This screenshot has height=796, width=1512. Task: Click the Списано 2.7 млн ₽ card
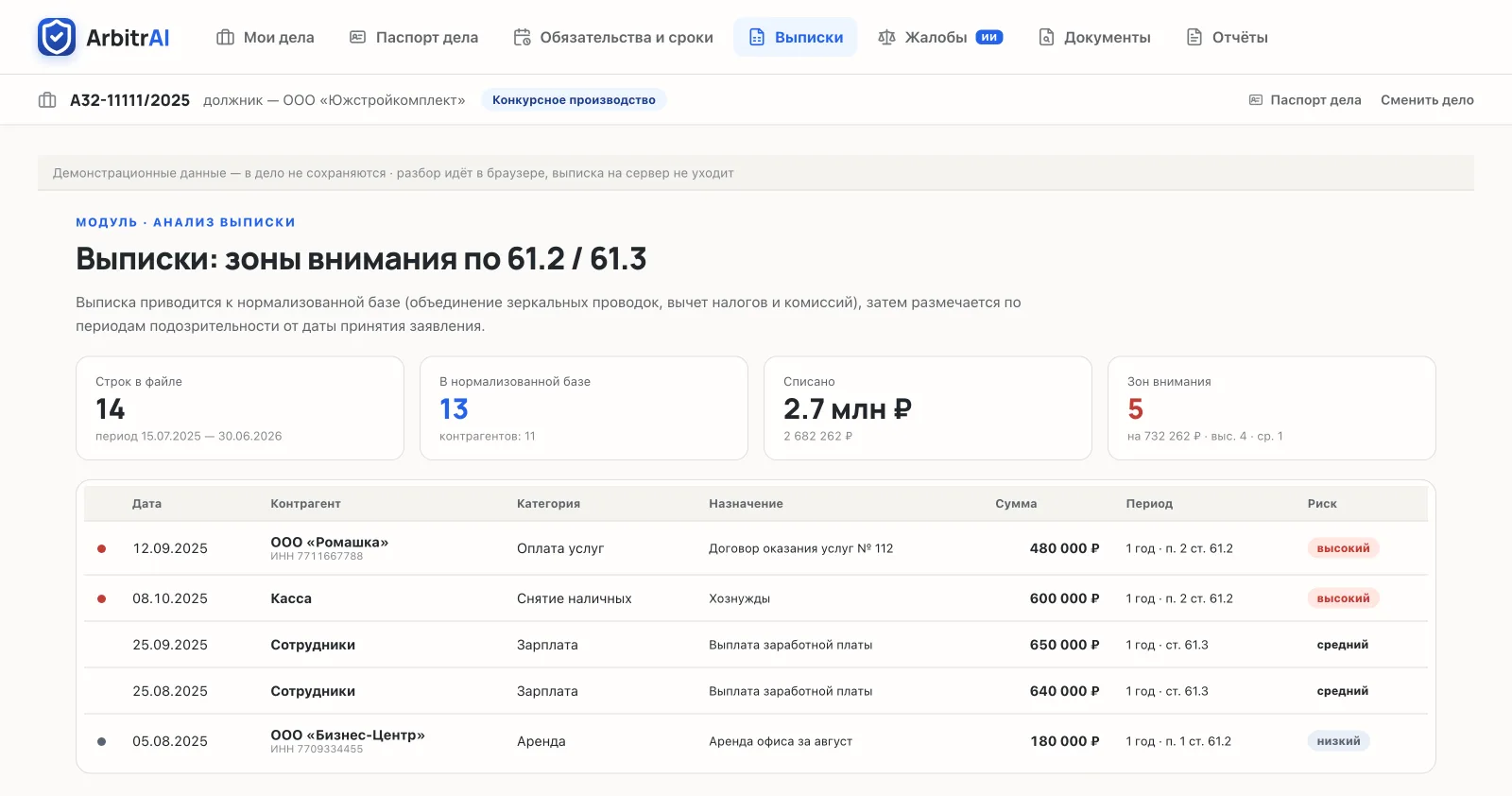(x=928, y=408)
